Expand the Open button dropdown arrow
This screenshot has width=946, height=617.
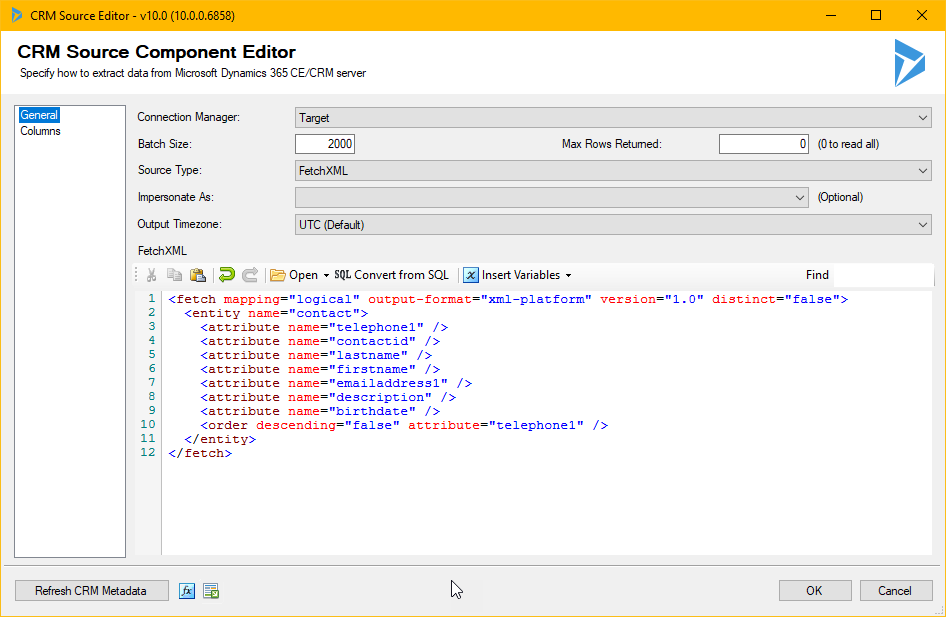pos(326,276)
